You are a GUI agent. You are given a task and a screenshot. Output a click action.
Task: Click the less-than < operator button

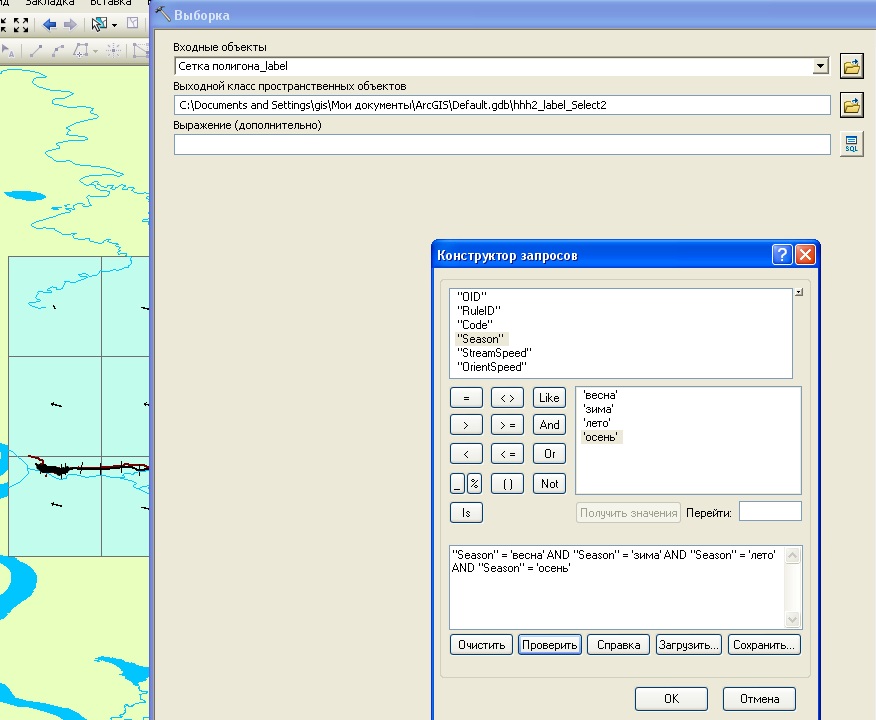click(466, 454)
